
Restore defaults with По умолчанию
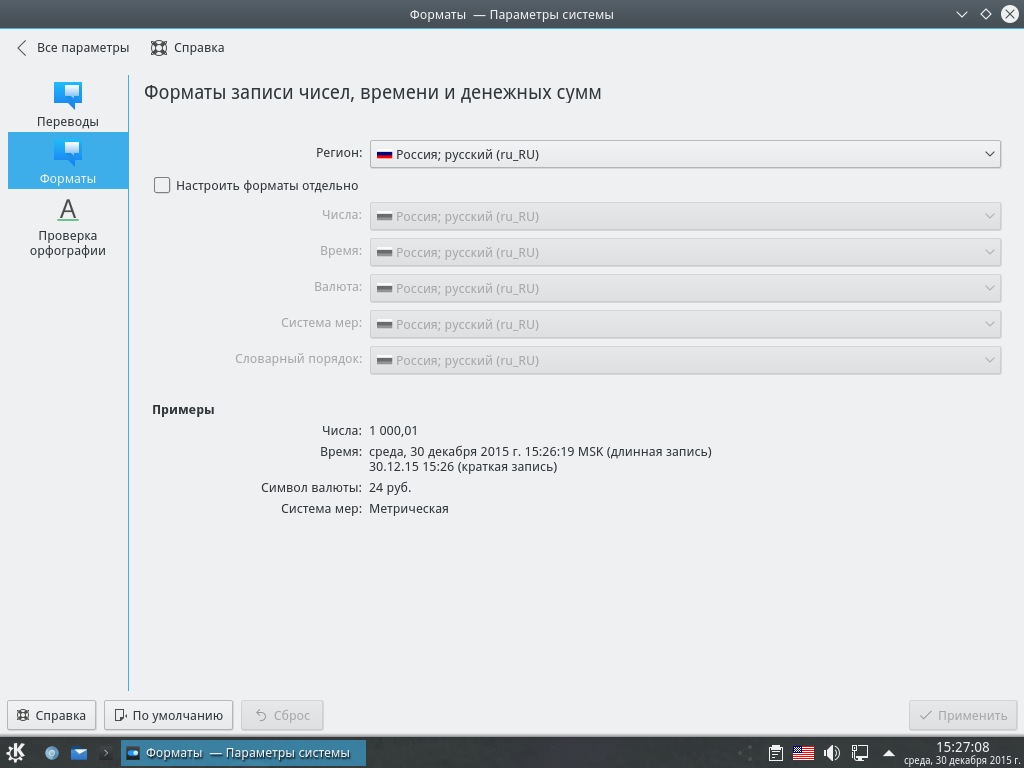click(168, 715)
